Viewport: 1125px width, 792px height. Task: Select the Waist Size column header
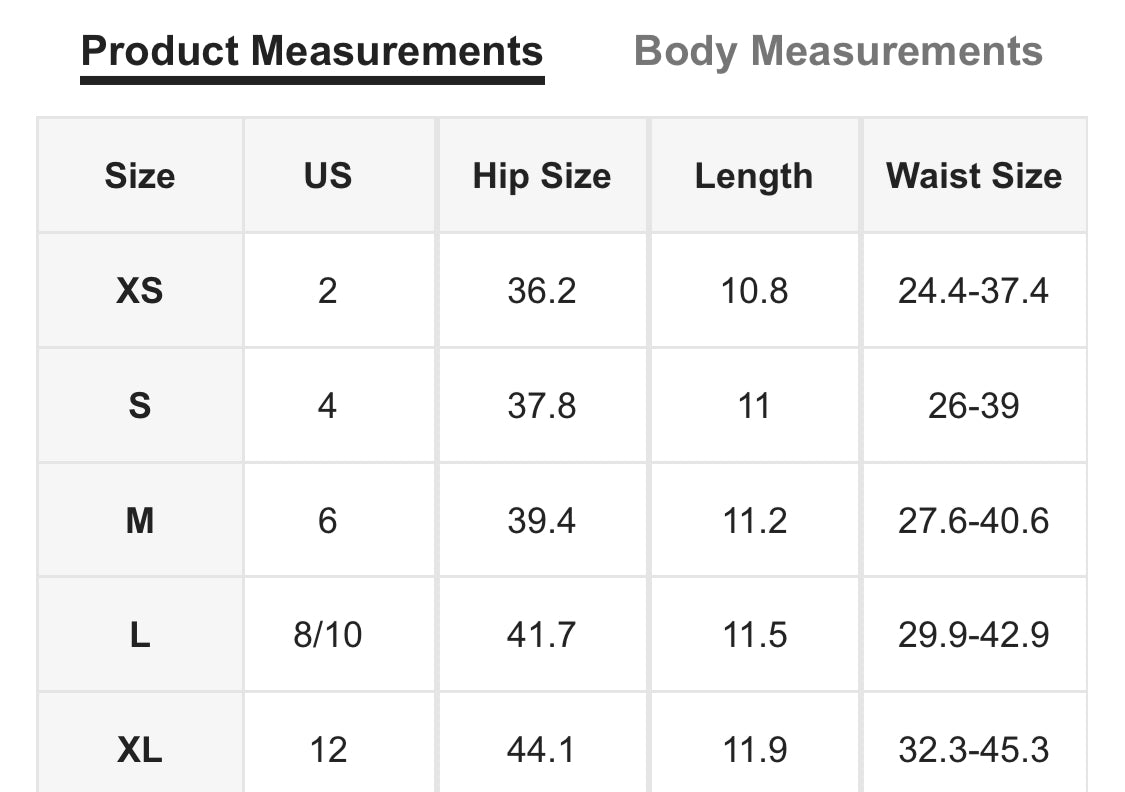pos(974,176)
